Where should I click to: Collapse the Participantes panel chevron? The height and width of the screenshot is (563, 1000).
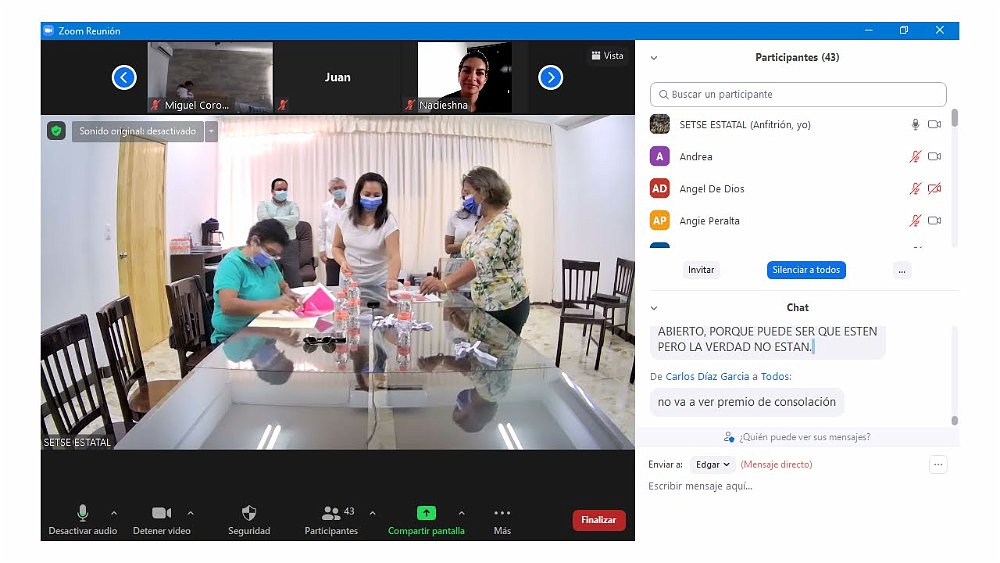(x=654, y=58)
